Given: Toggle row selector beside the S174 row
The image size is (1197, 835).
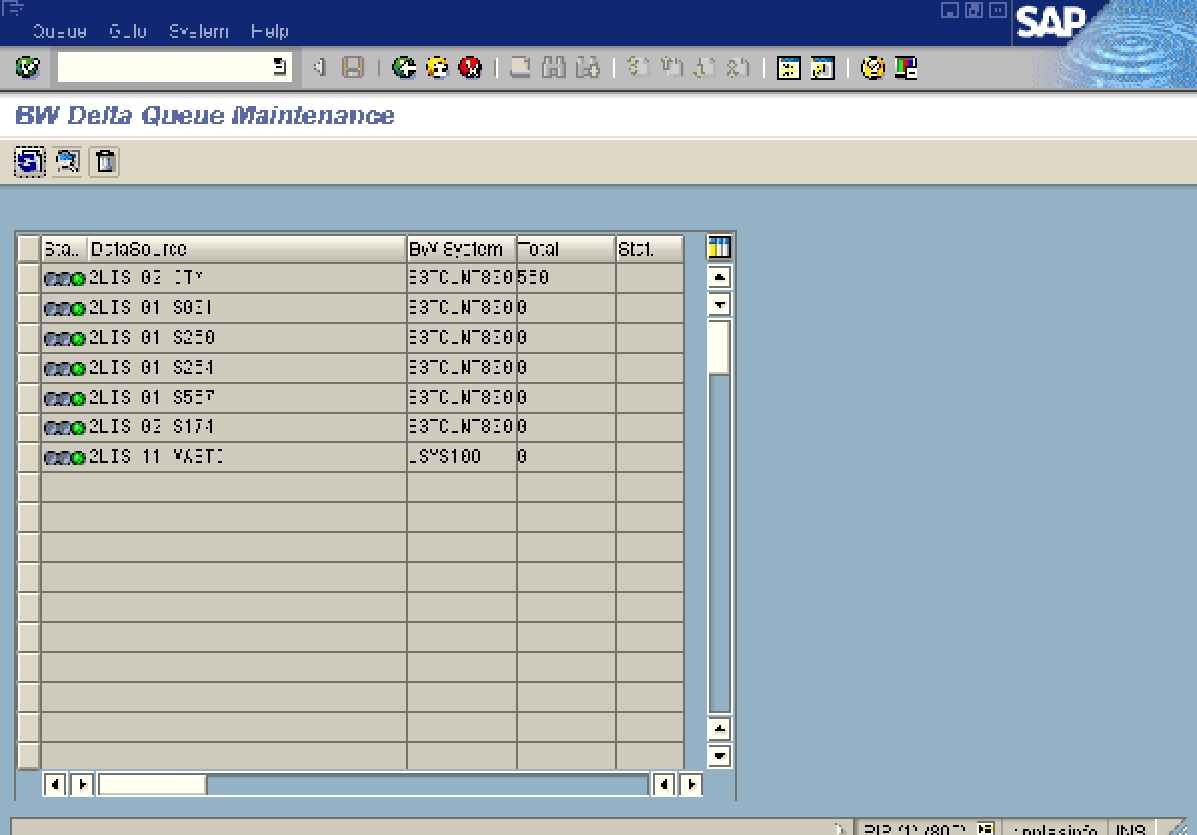Looking at the screenshot, I should (28, 427).
